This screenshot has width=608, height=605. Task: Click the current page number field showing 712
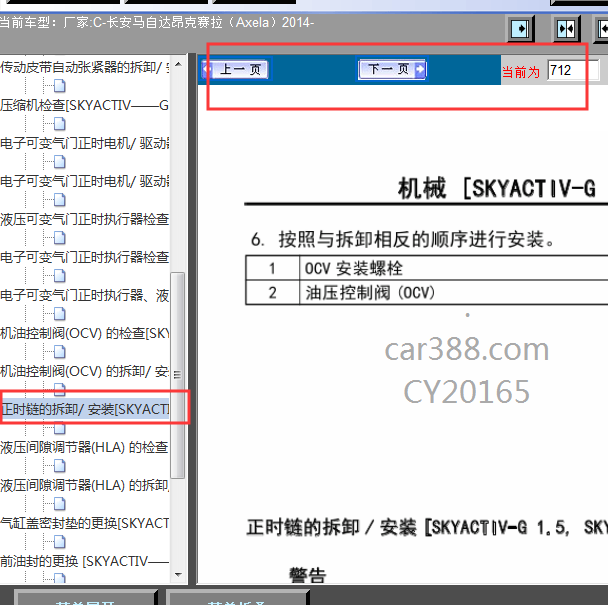573,70
